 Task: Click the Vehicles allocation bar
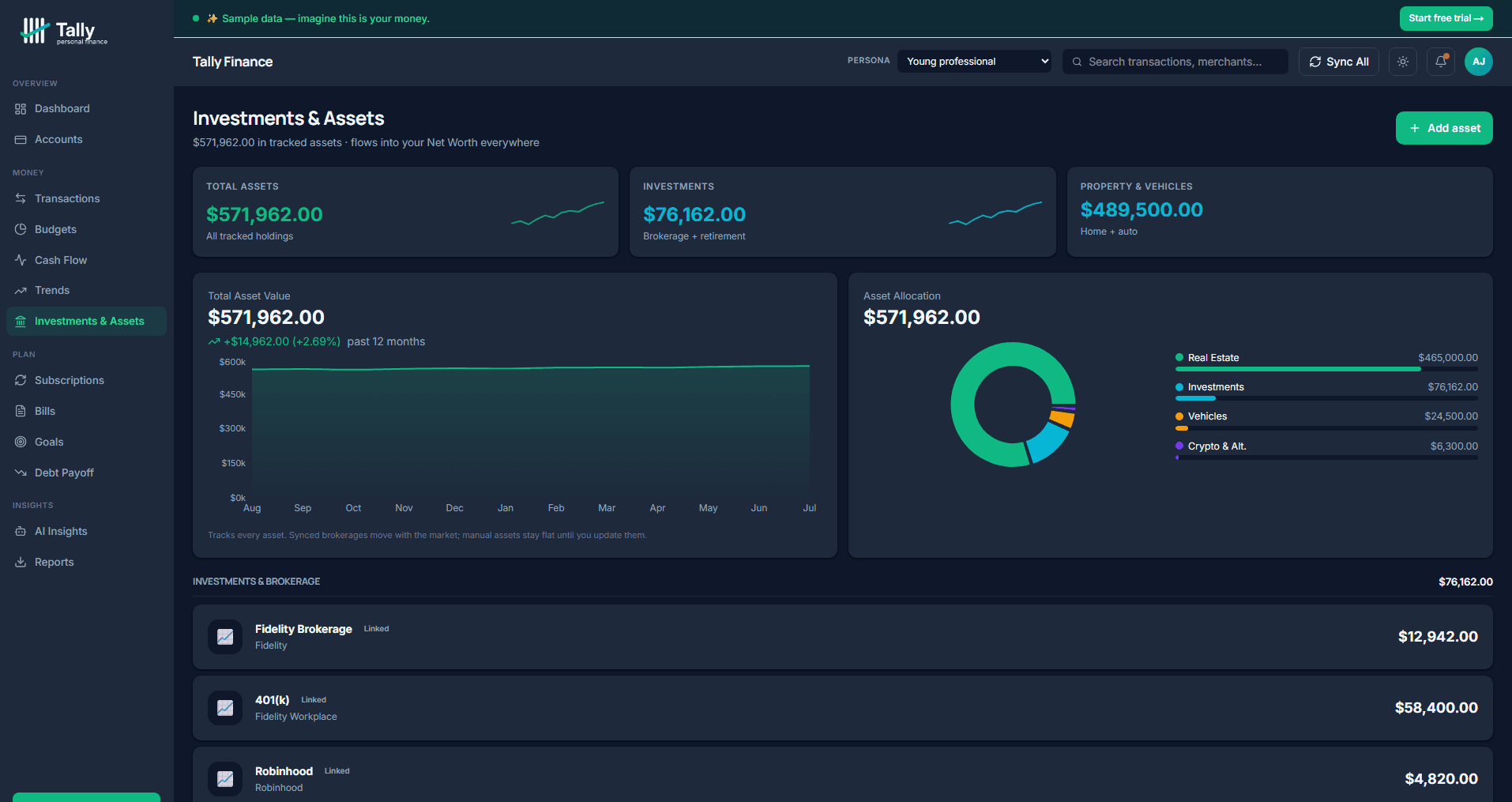[x=1326, y=427]
